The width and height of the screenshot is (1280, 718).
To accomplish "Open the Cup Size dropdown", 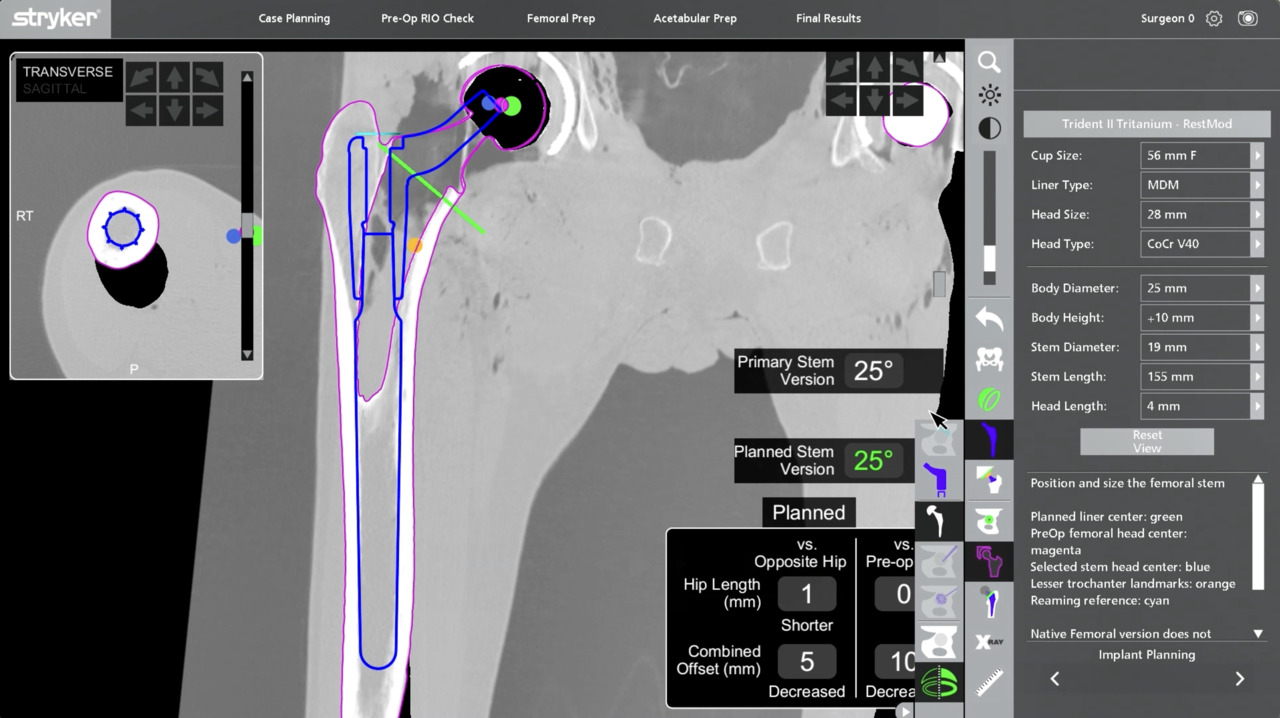I will point(1257,156).
